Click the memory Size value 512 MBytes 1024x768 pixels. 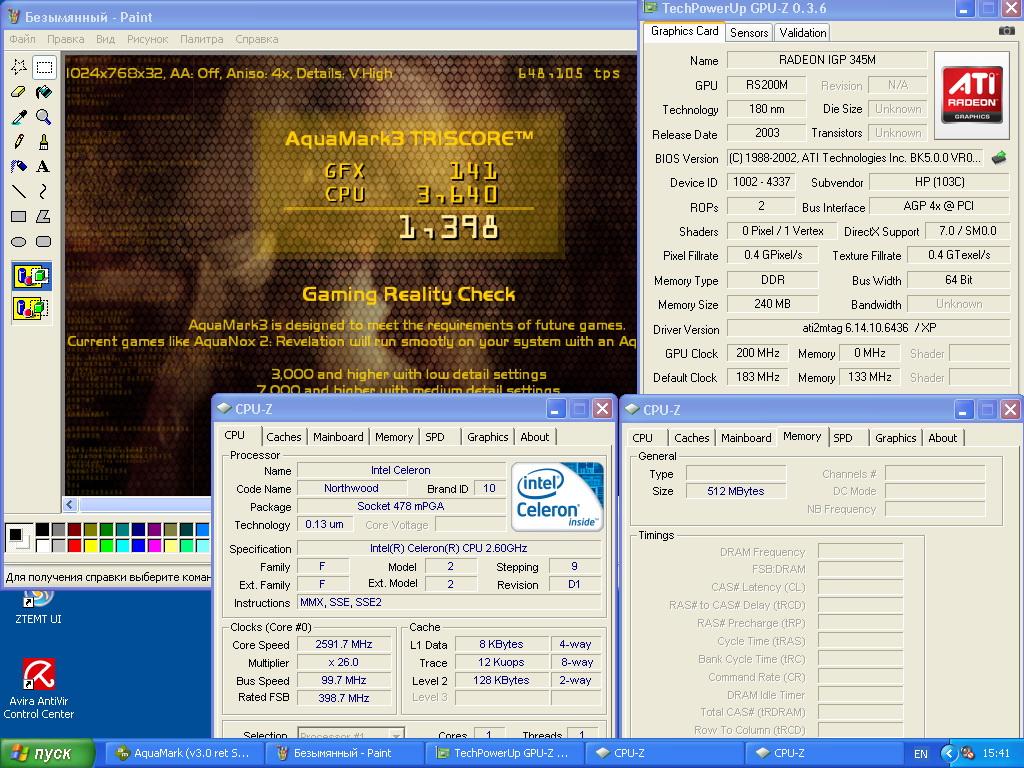pos(735,491)
